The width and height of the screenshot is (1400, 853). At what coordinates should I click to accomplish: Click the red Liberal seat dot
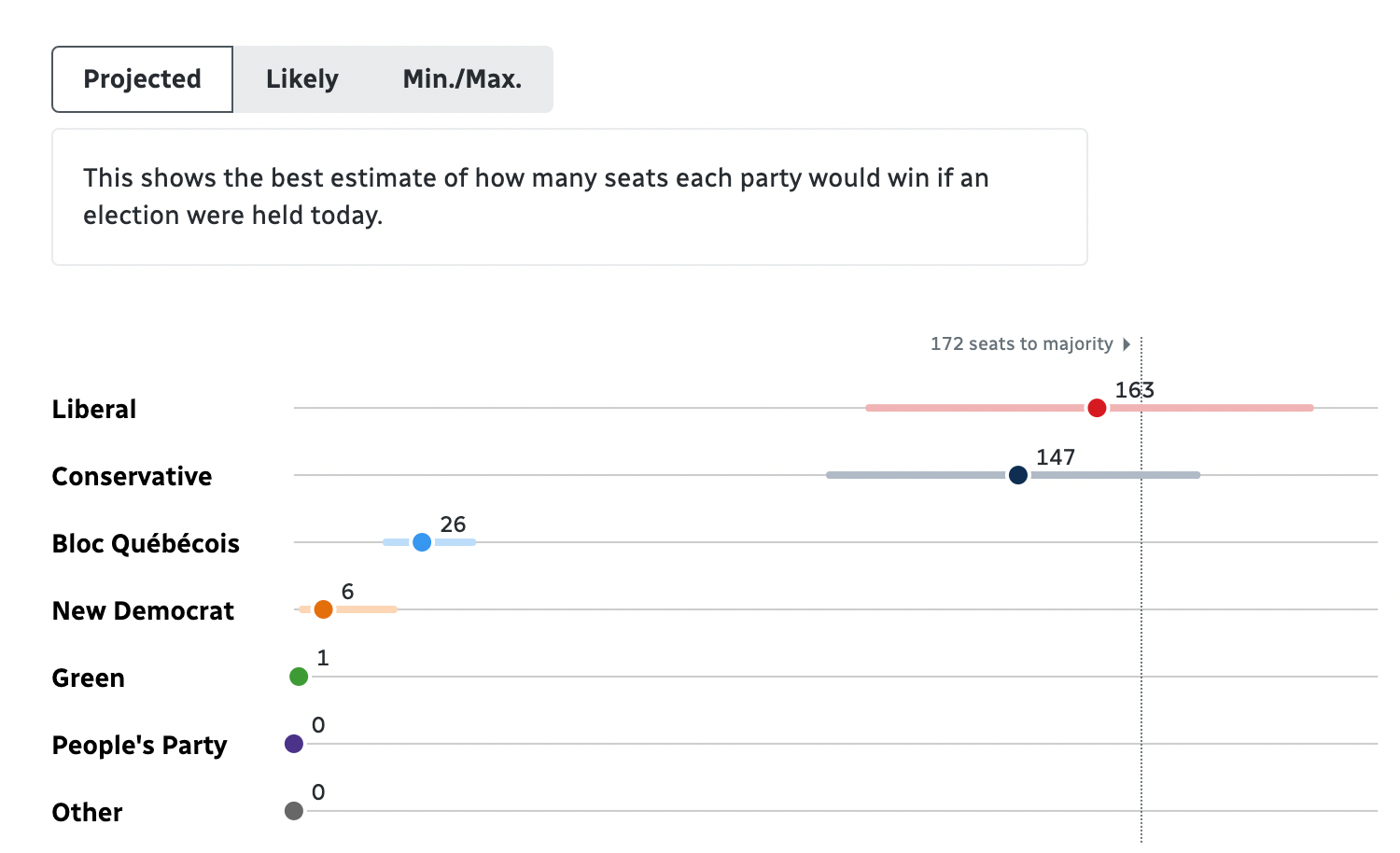(1097, 408)
